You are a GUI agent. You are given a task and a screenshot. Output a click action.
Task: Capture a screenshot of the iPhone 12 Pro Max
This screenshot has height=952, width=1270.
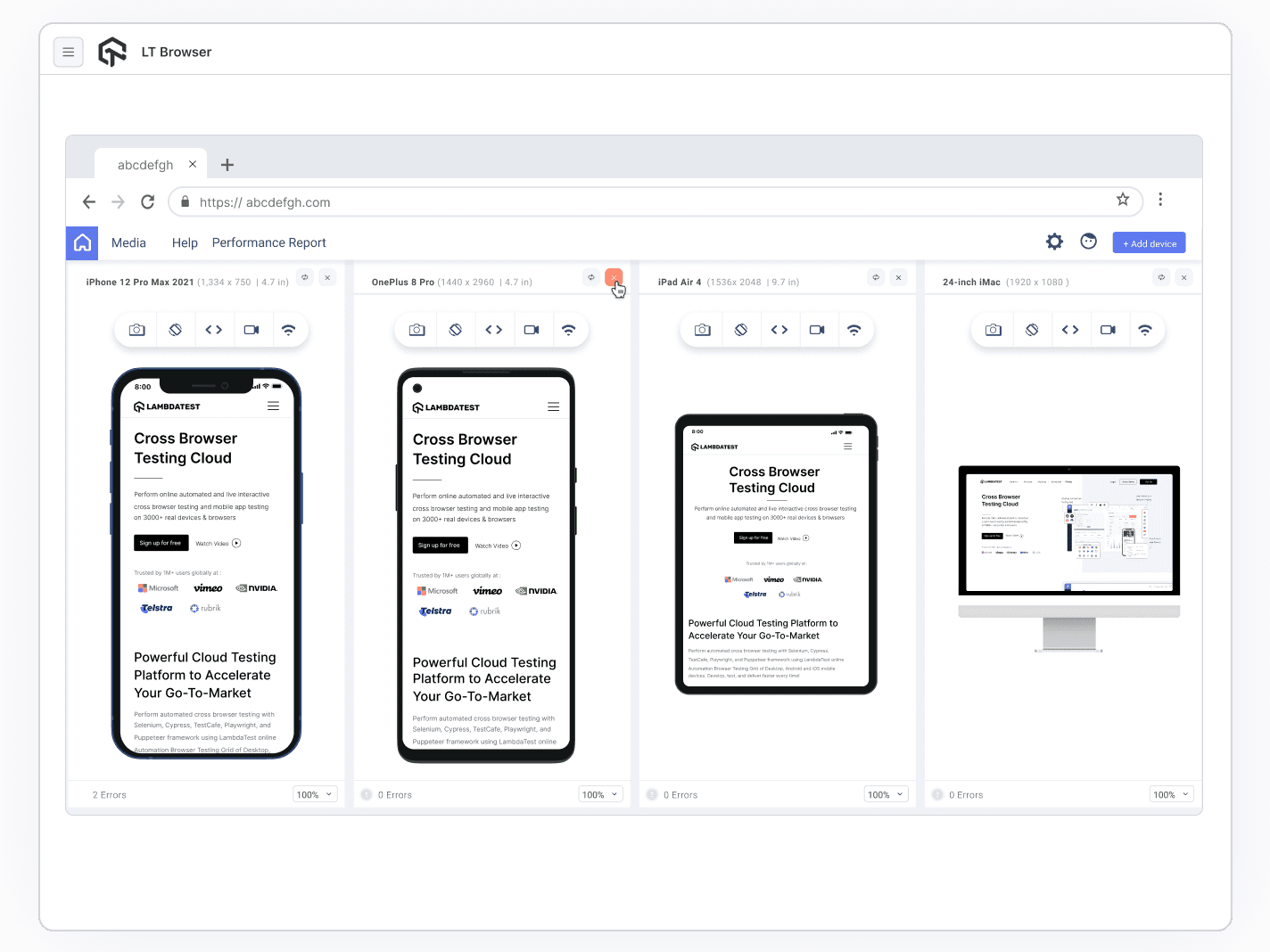(135, 329)
